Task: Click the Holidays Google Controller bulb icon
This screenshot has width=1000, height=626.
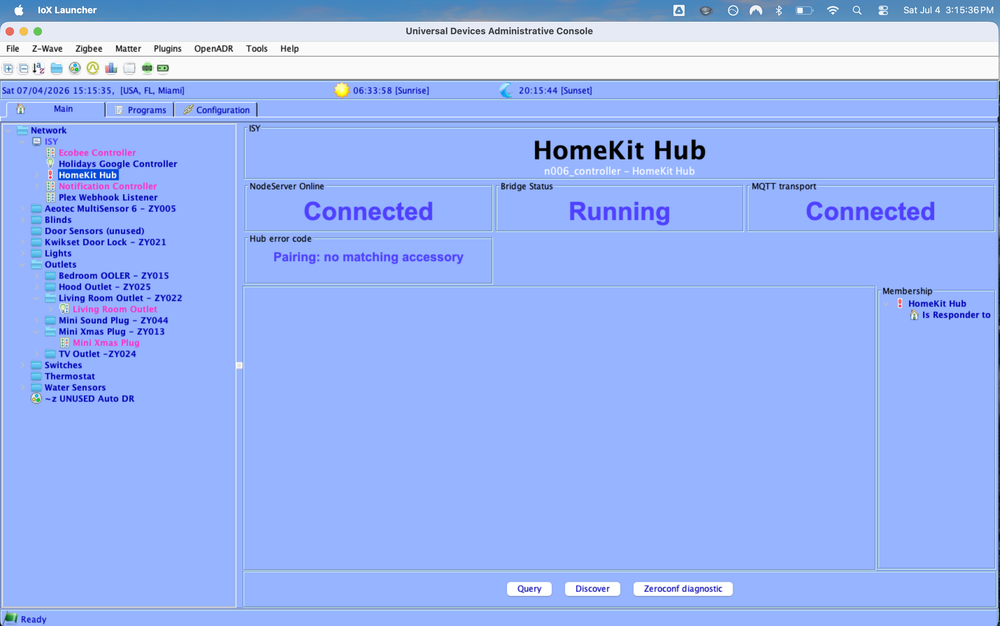Action: [50, 164]
